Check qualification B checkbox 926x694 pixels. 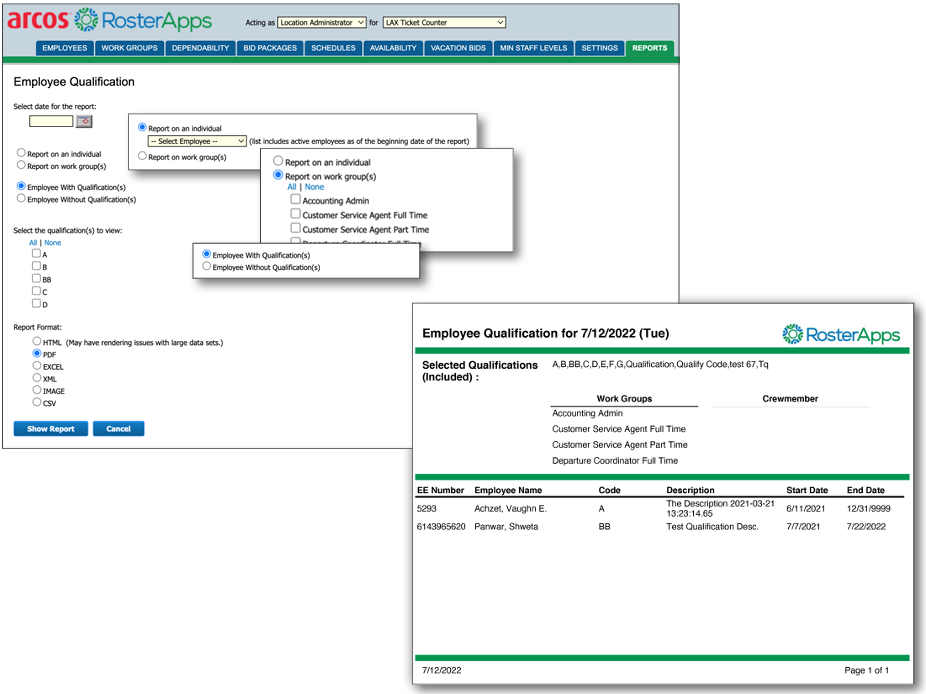click(37, 266)
